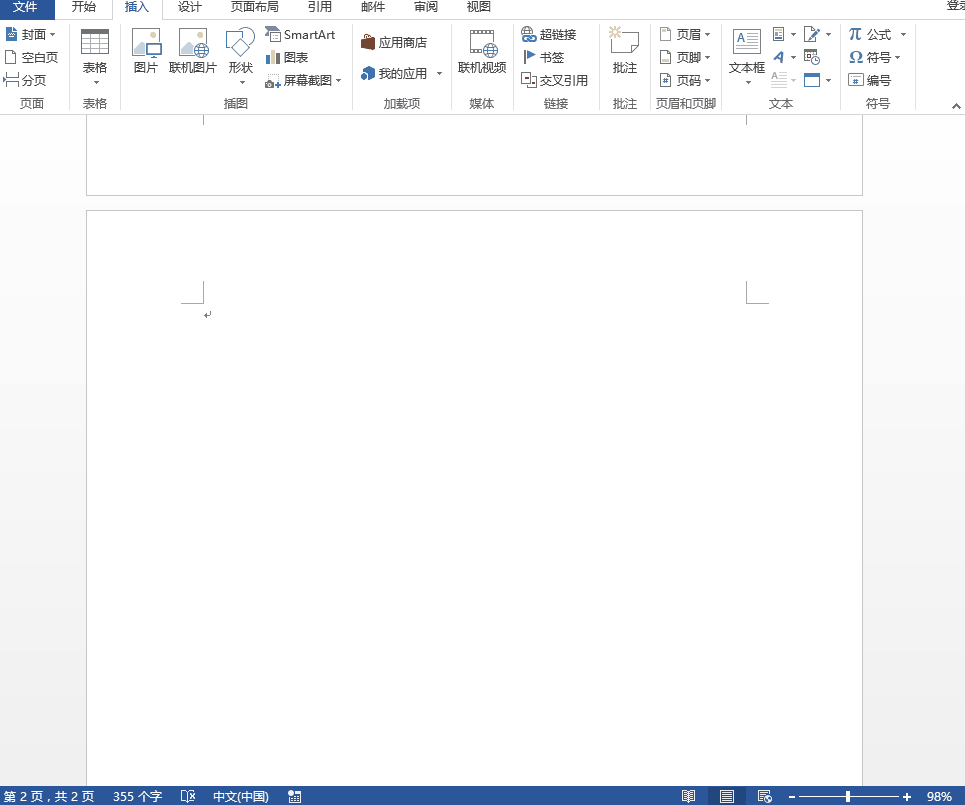965x805 pixels.
Task: Add a 超链接 hyperlink
Action: click(549, 34)
